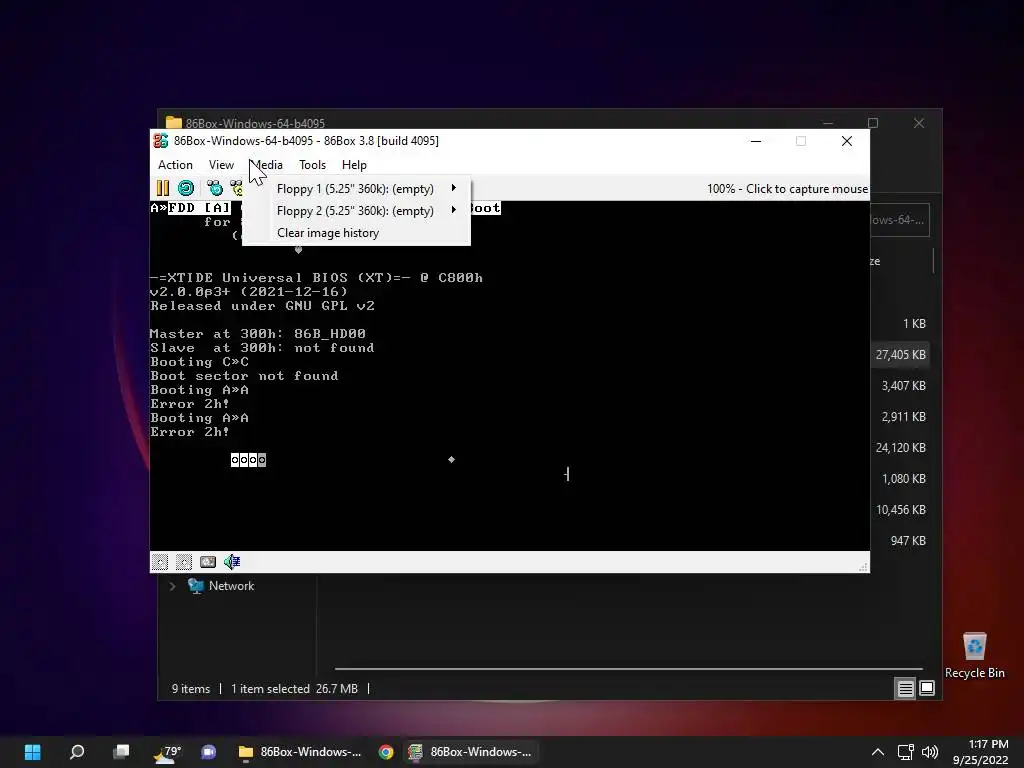Click the 9 items status text
Image resolution: width=1024 pixels, height=768 pixels.
(x=191, y=689)
